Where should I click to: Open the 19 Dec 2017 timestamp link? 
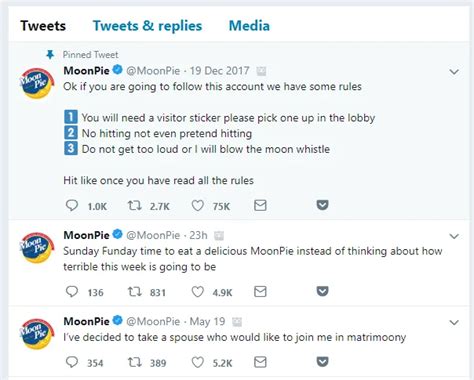point(219,71)
